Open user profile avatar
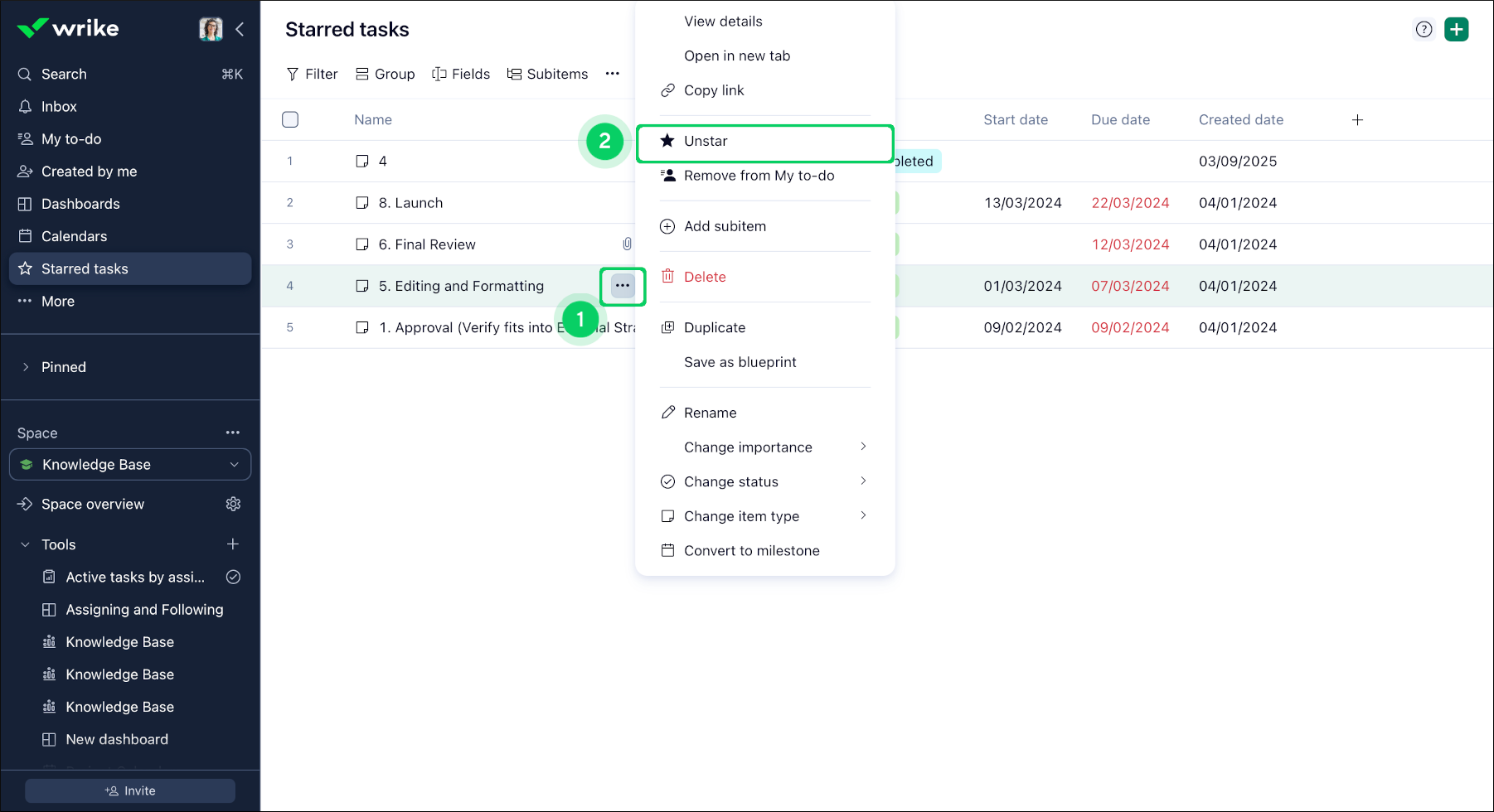Viewport: 1494px width, 812px height. [x=211, y=30]
